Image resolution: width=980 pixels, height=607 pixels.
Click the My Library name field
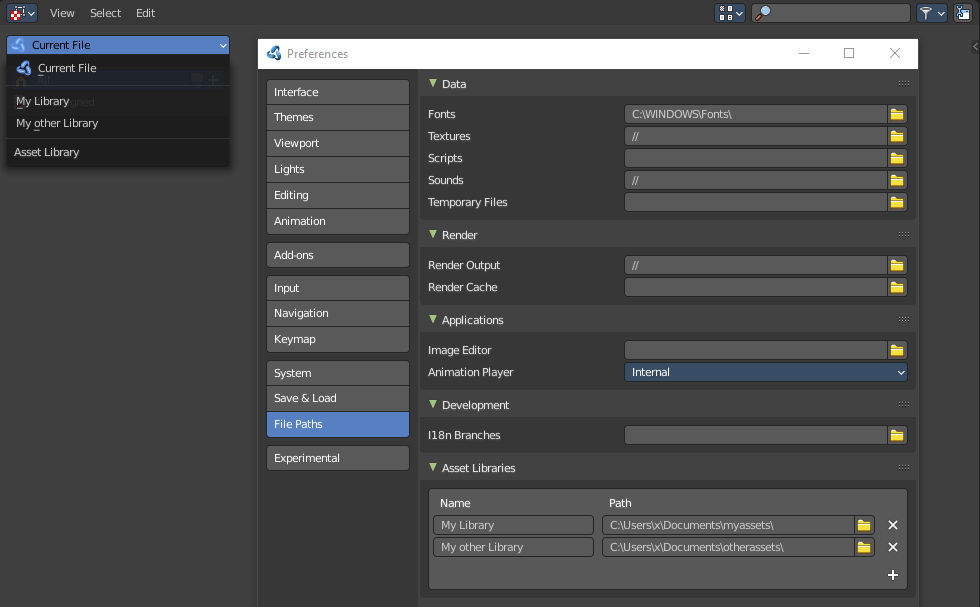[x=513, y=525]
